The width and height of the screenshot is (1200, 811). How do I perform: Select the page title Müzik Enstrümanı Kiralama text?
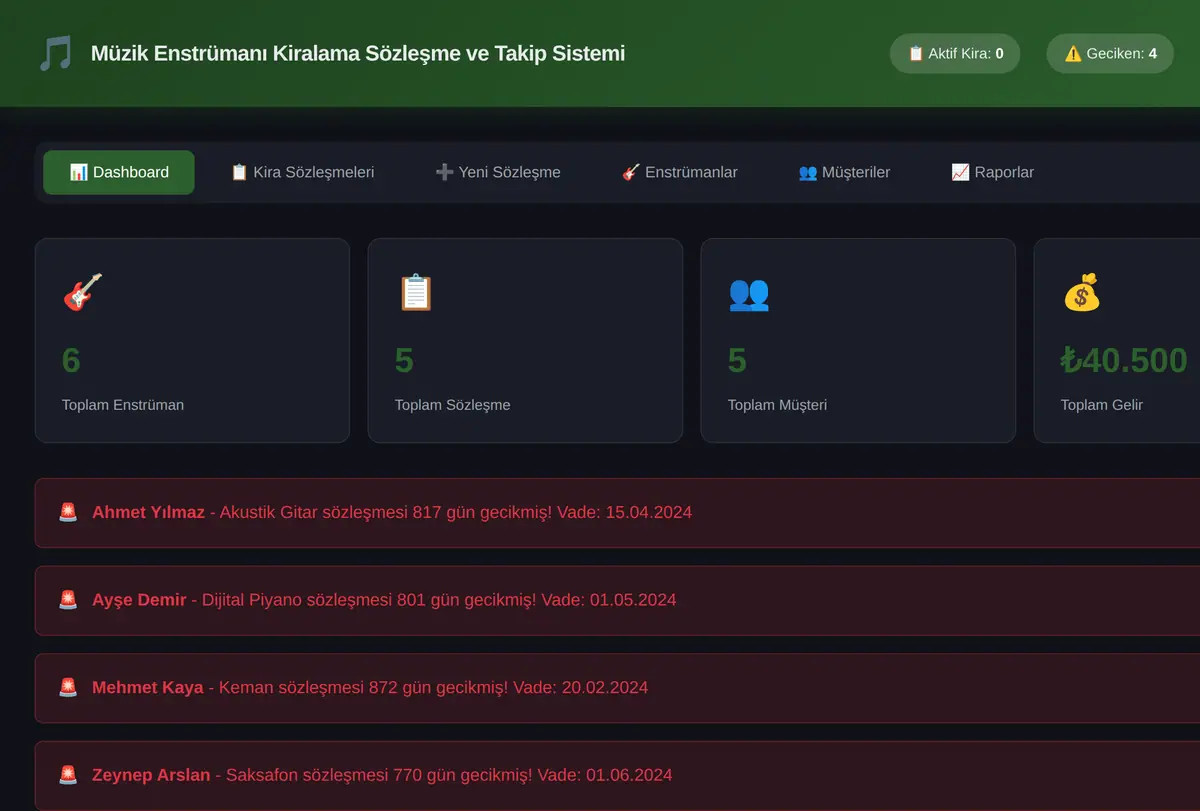tap(358, 54)
